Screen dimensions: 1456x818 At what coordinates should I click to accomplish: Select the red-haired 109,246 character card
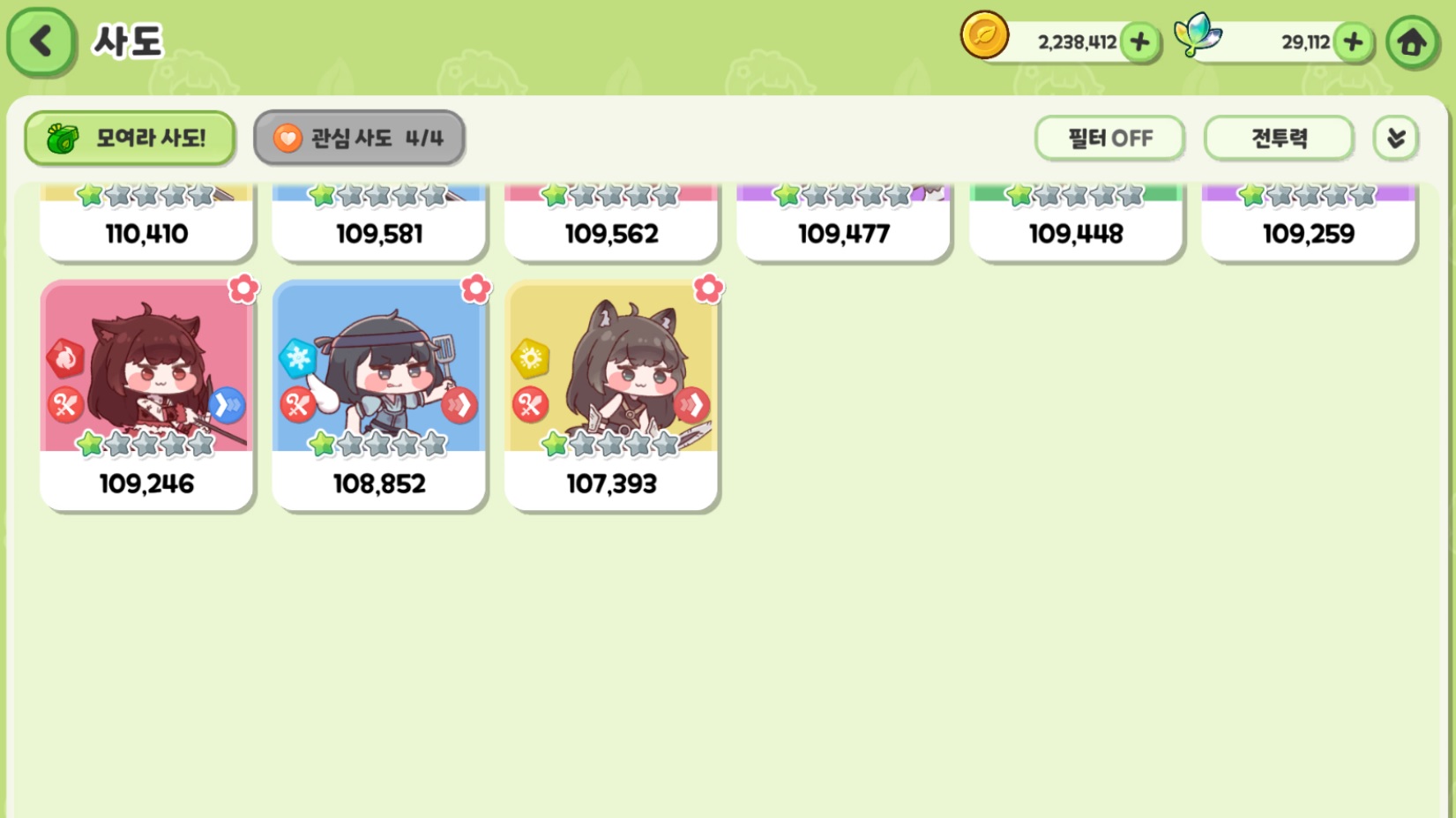pyautogui.click(x=146, y=395)
